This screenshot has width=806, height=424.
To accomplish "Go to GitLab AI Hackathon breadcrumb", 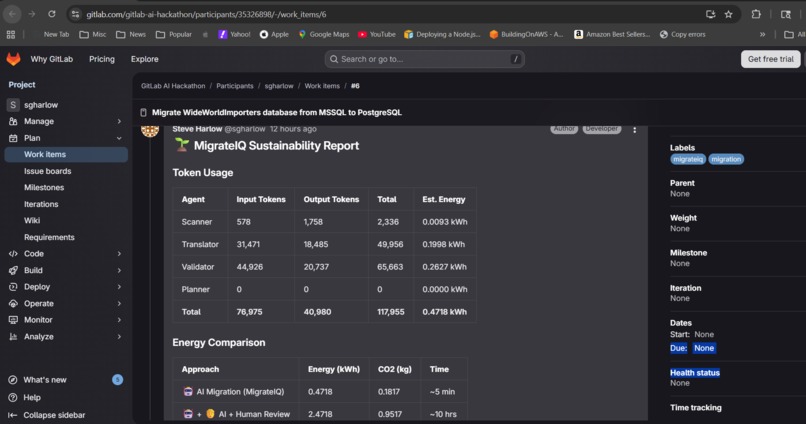I will pyautogui.click(x=173, y=86).
